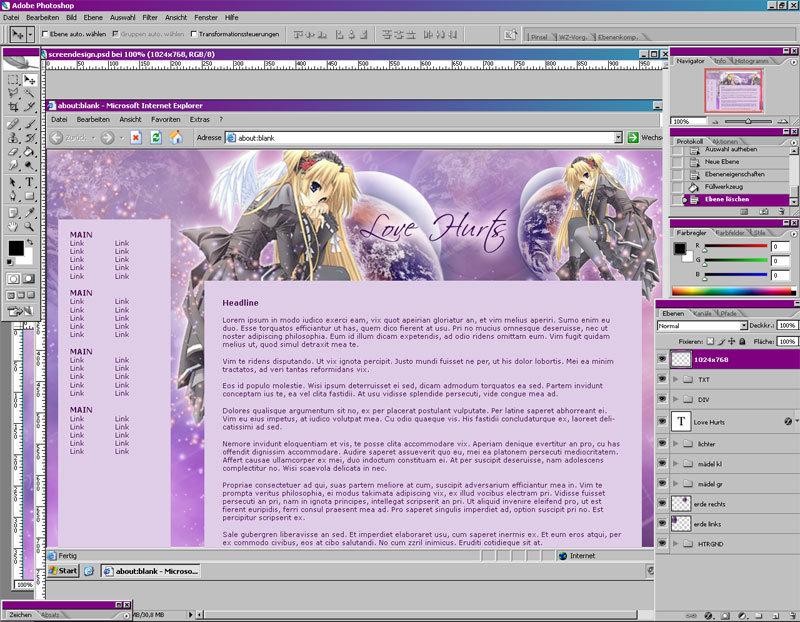
Task: Open the Navigator panel options menu
Action: (x=793, y=62)
